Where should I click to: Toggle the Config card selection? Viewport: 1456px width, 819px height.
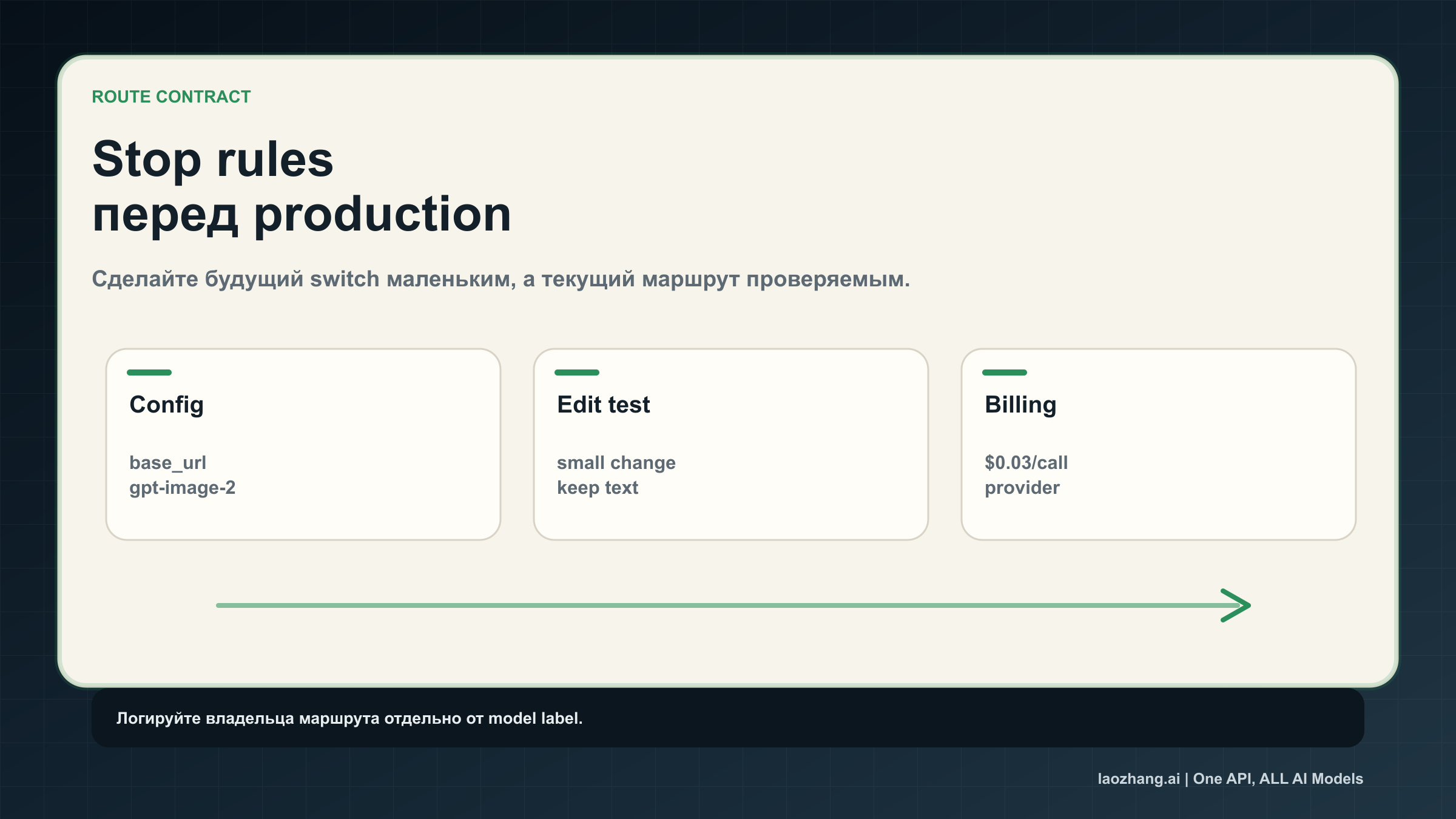pyautogui.click(x=303, y=443)
